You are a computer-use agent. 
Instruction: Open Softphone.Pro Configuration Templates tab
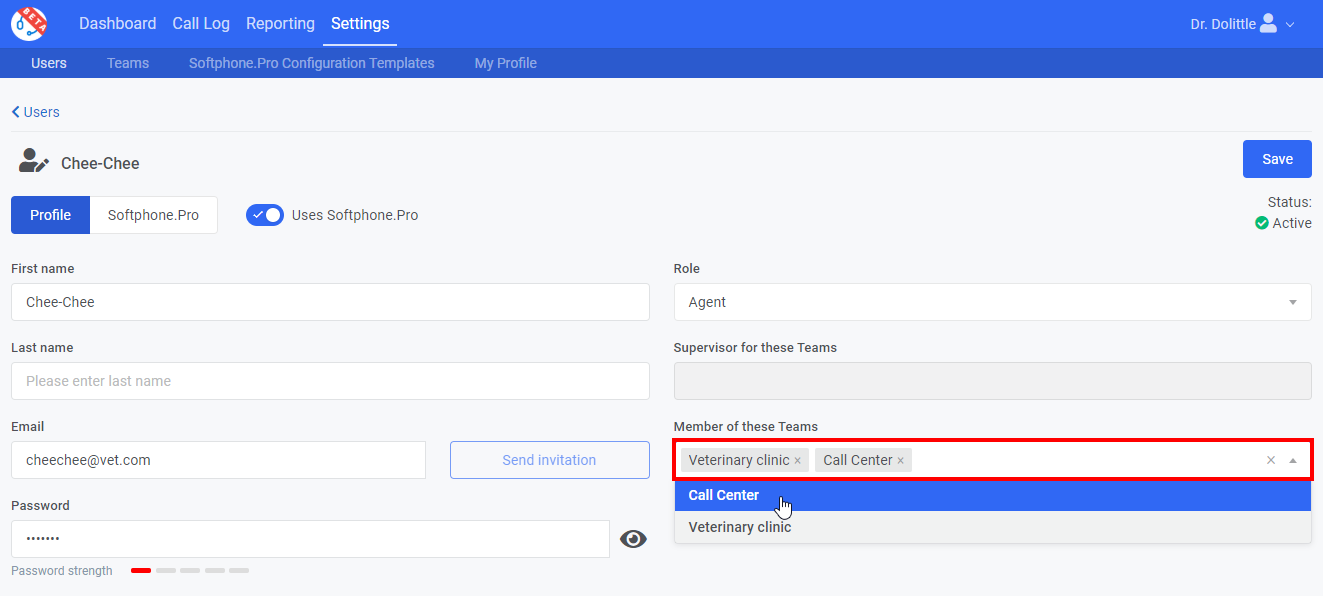[312, 63]
